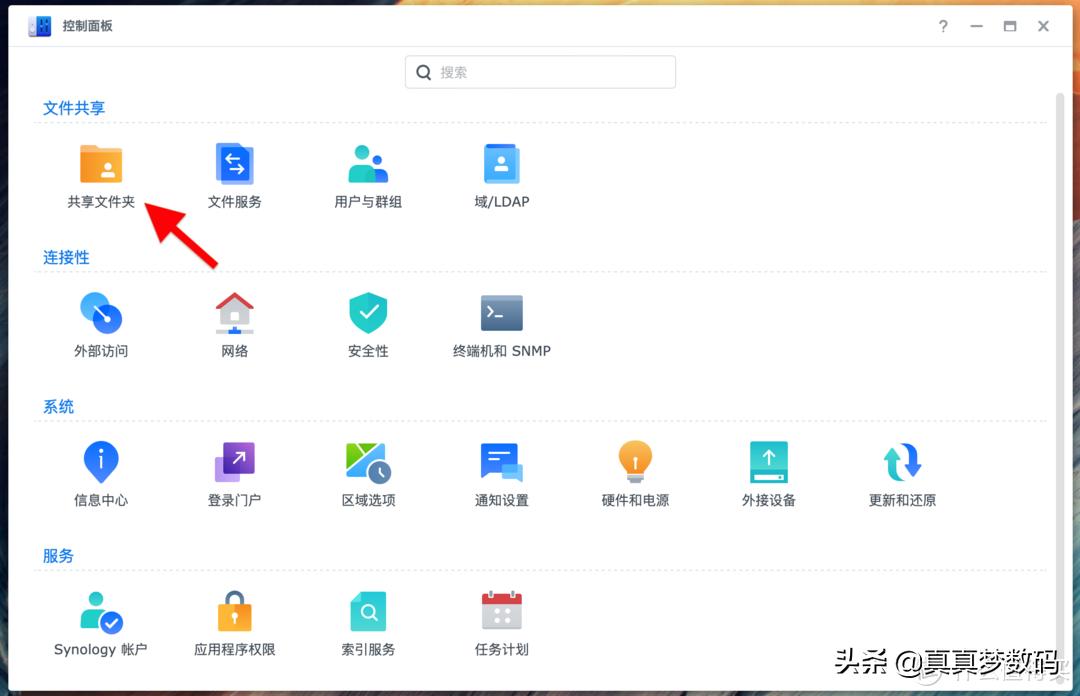Open 区域选项 (Regional Options)
This screenshot has width=1080, height=696.
(x=367, y=471)
